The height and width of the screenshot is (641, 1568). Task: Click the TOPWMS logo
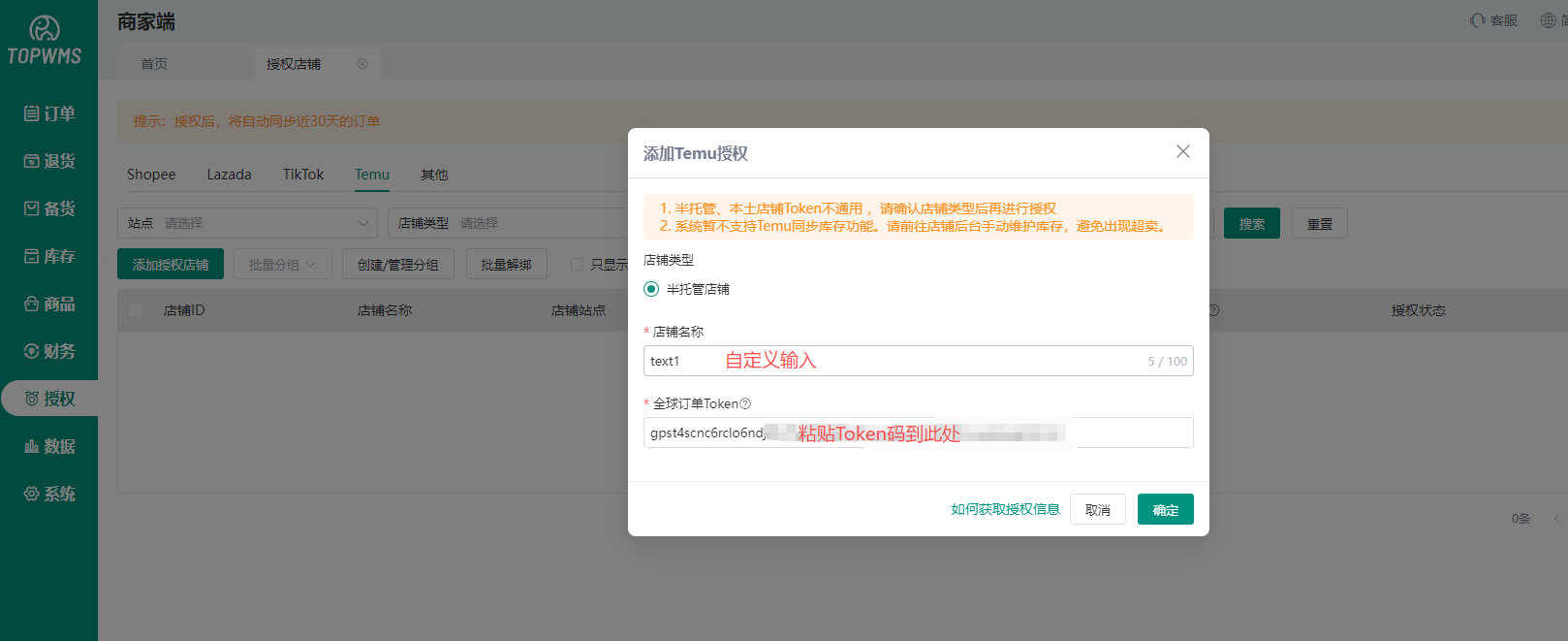click(45, 42)
